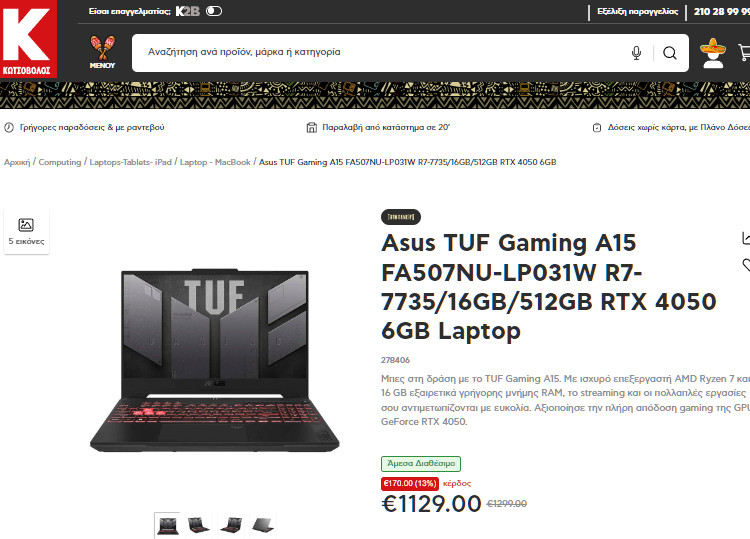750x539 pixels.
Task: Open the 5 εικόνες image gallery icon
Action: 26,231
